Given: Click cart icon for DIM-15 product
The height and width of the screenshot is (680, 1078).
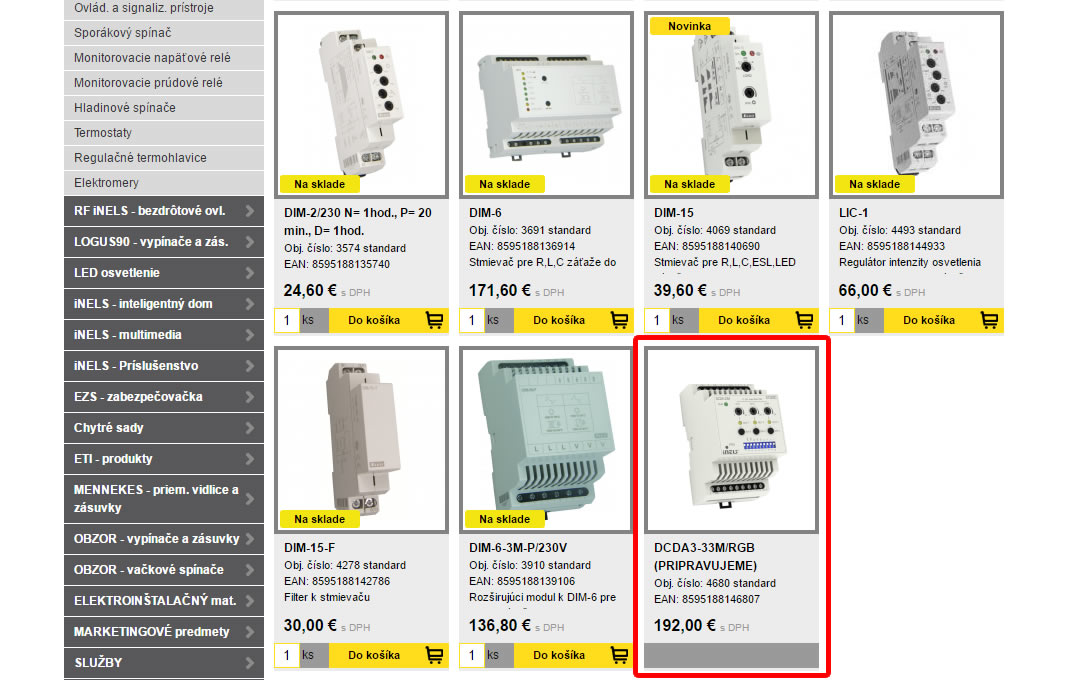Looking at the screenshot, I should click(804, 320).
